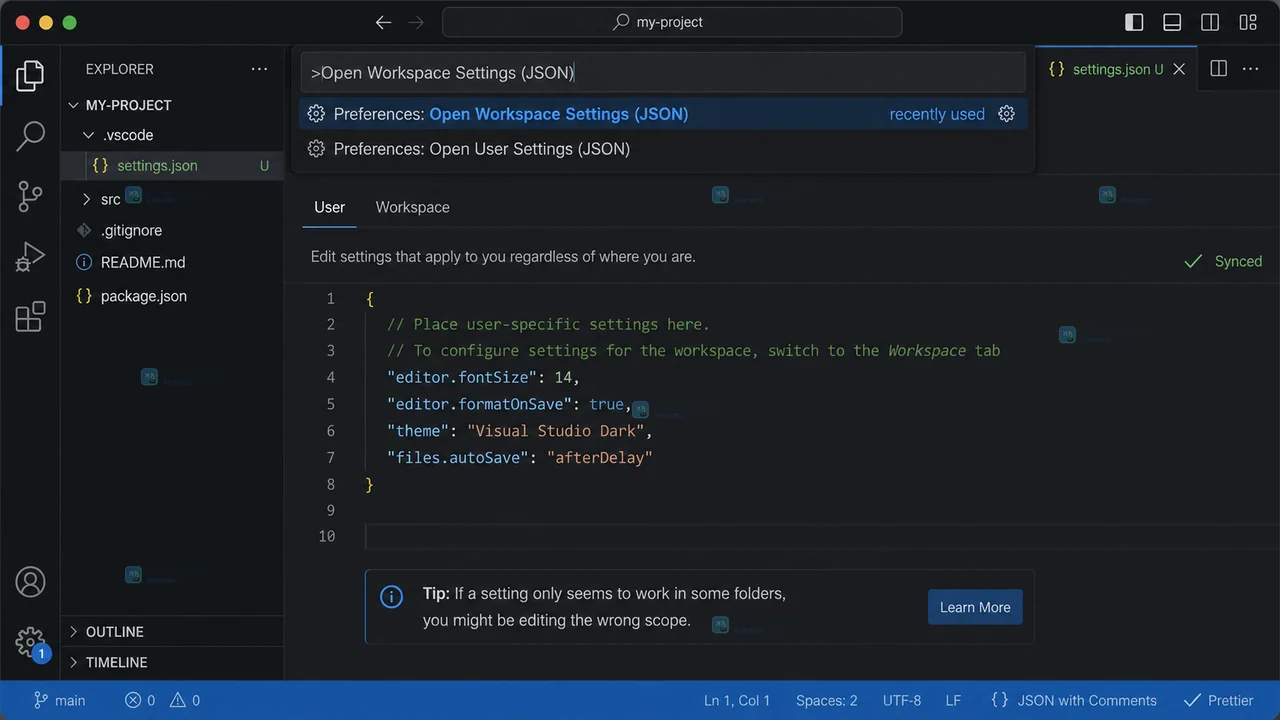Screen dimensions: 1280x720
Task: Switch to the User settings tab
Action: point(329,207)
